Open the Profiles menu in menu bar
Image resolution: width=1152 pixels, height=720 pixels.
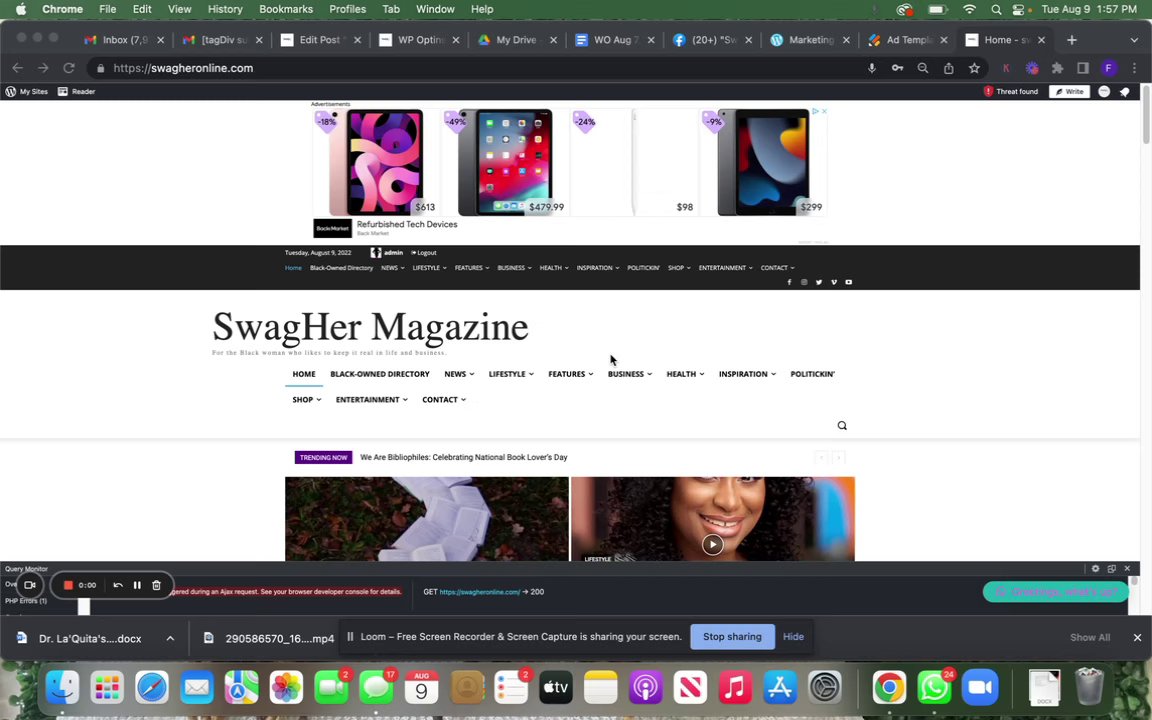(348, 10)
